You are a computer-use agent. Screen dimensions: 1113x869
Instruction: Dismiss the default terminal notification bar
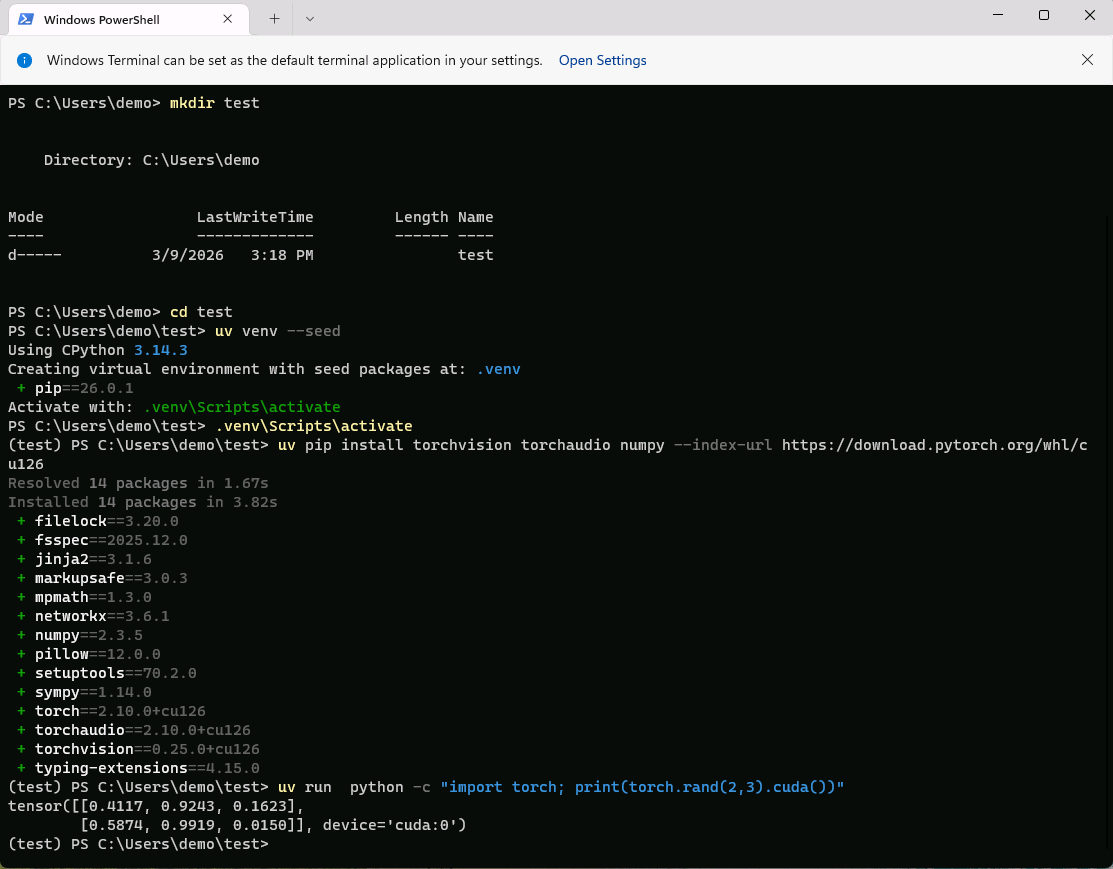[1087, 60]
